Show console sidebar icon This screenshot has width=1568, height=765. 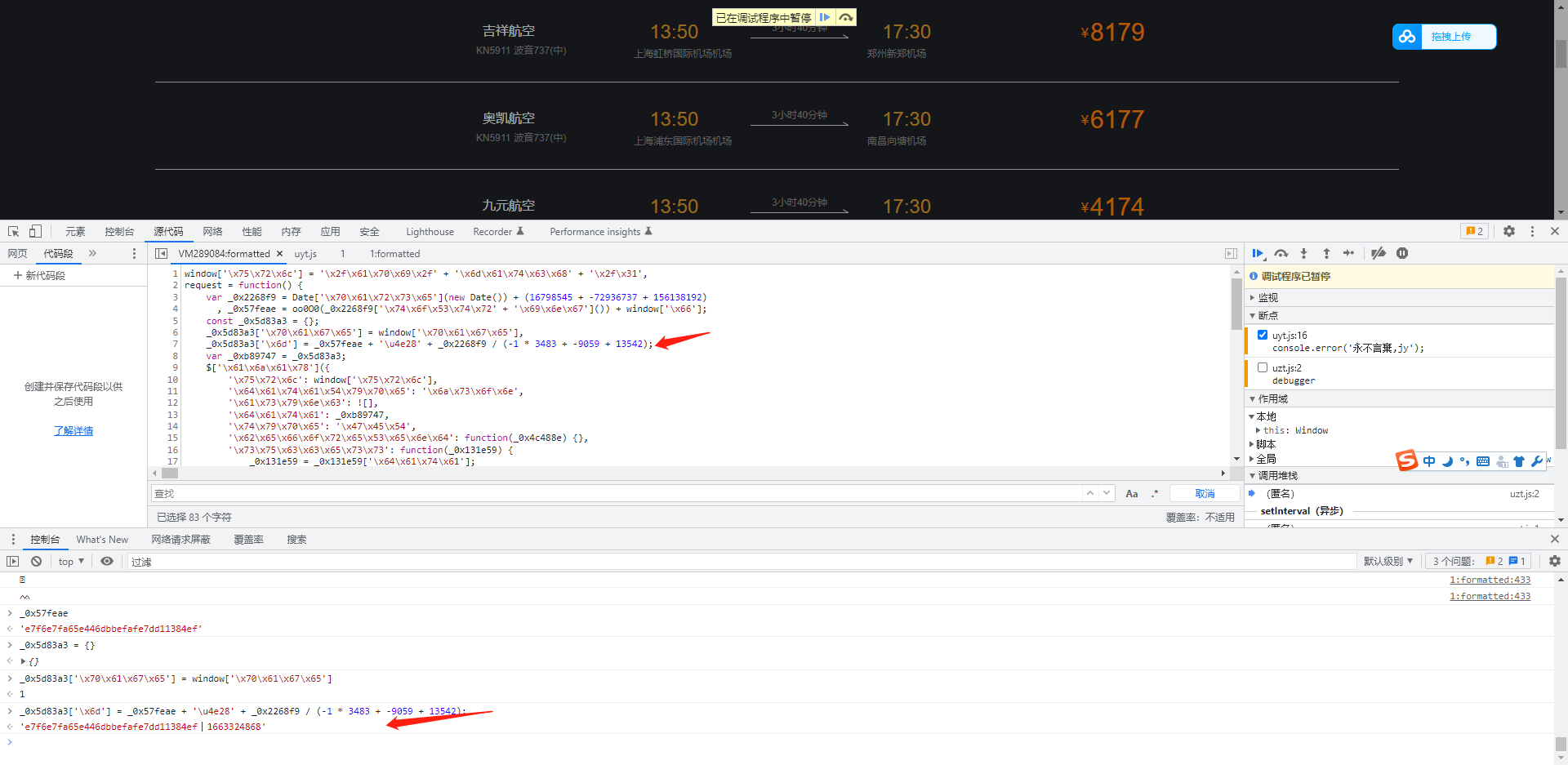[x=12, y=561]
